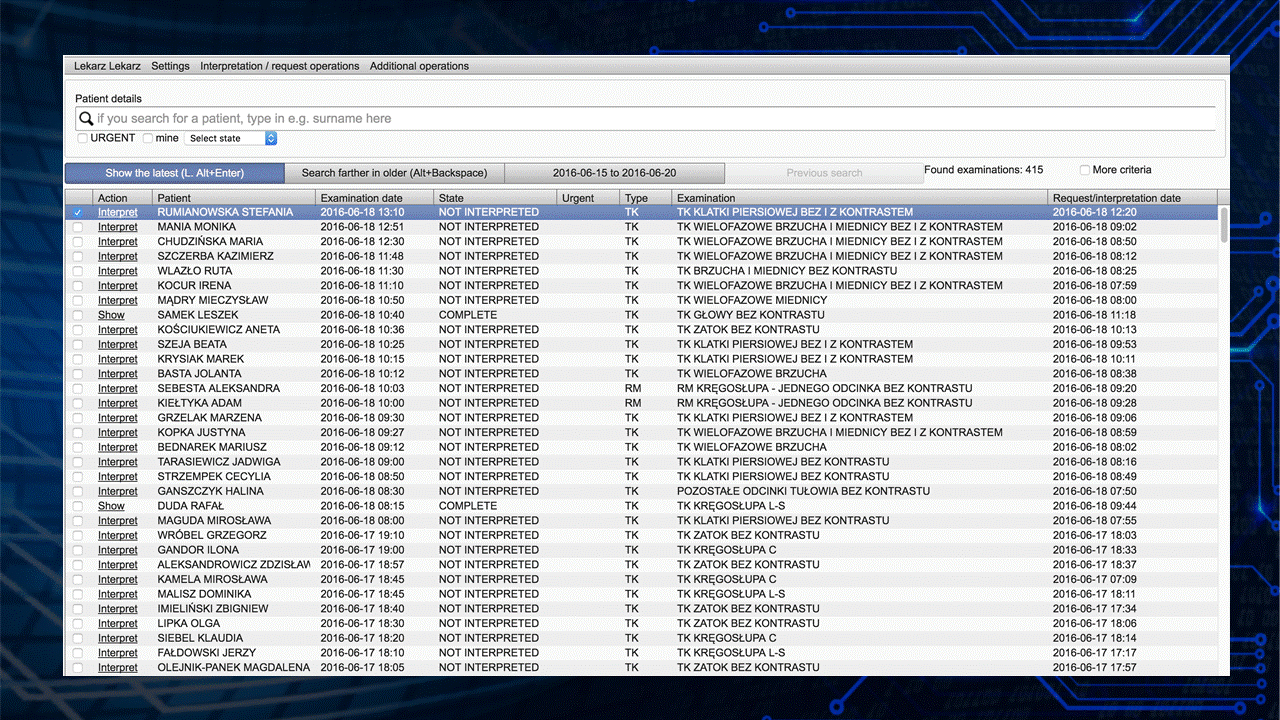1280x720 pixels.
Task: Click the 2016-06-15 to 2016-06-20 date range button
Action: pyautogui.click(x=614, y=173)
